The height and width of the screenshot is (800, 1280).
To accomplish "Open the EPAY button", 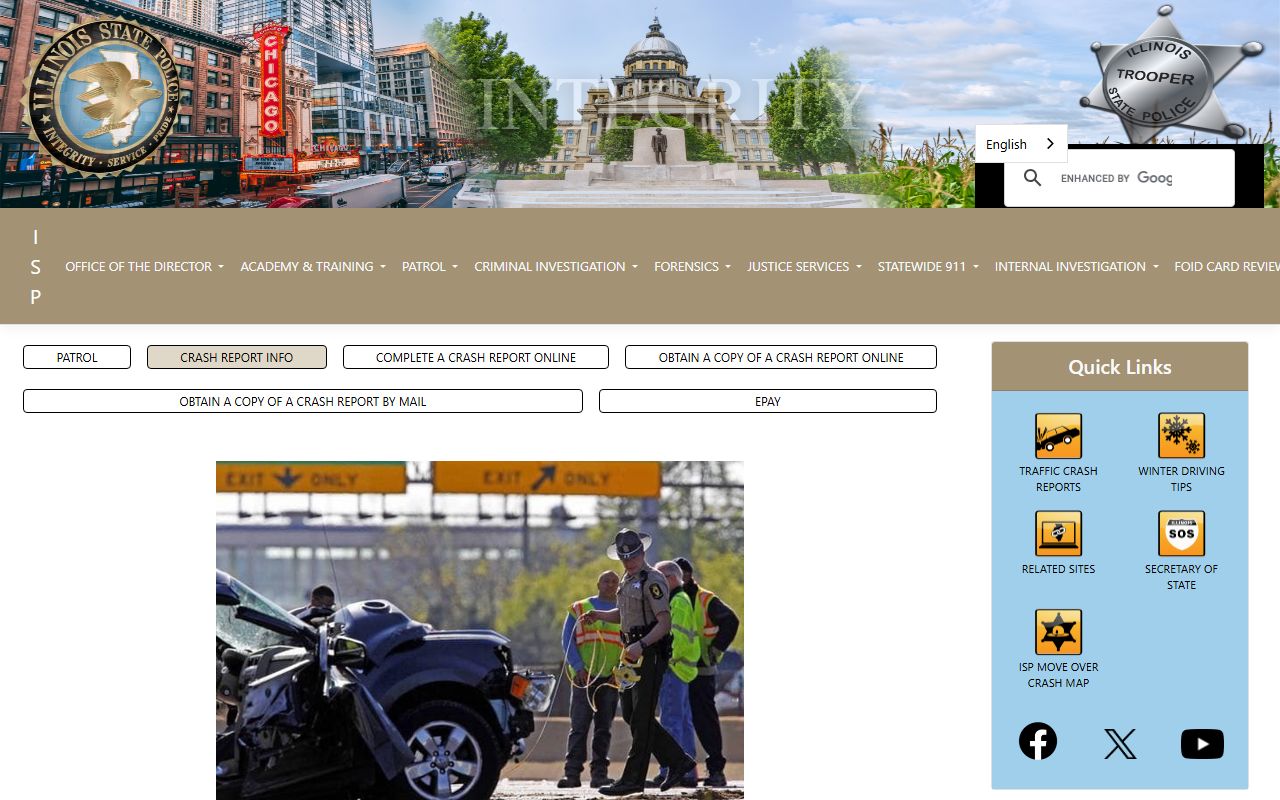I will [768, 401].
